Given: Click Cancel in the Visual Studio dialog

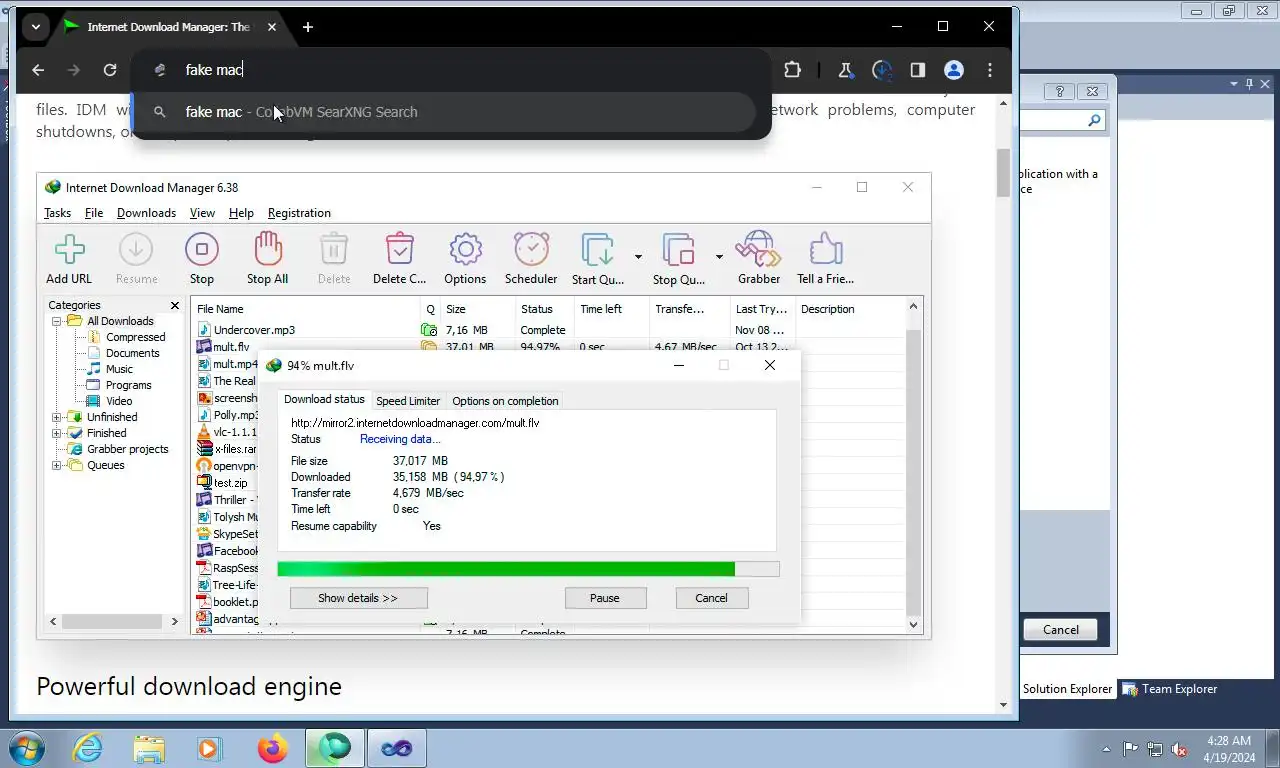Looking at the screenshot, I should tap(1060, 630).
